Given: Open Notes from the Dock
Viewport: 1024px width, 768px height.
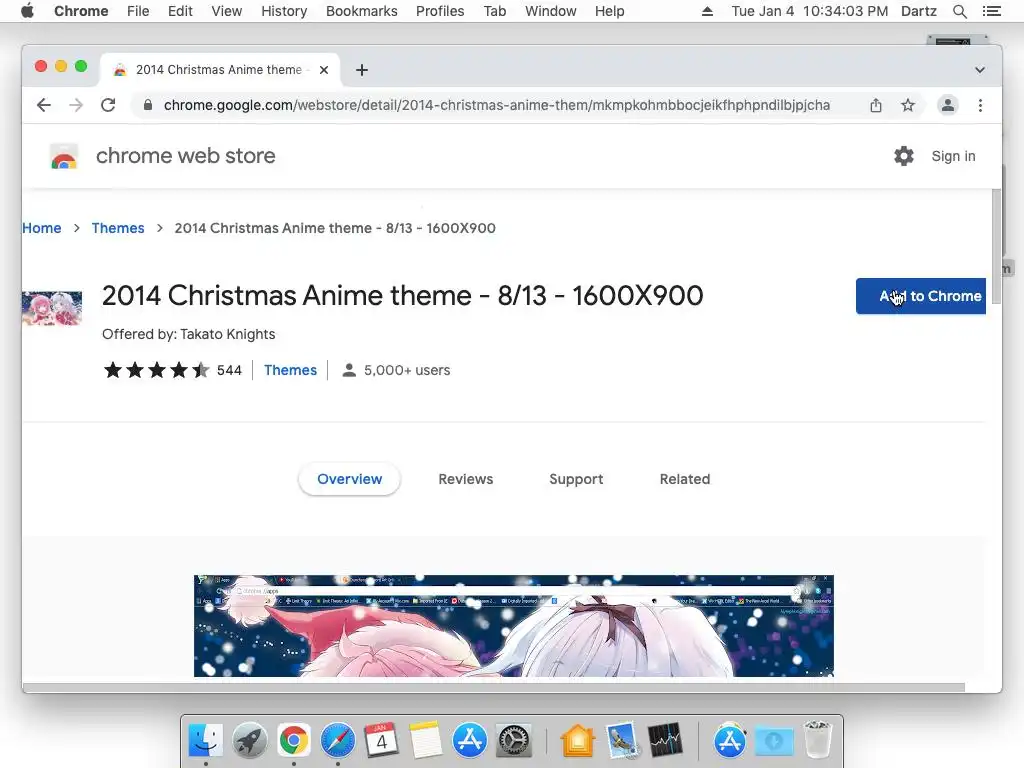Looking at the screenshot, I should pos(426,741).
